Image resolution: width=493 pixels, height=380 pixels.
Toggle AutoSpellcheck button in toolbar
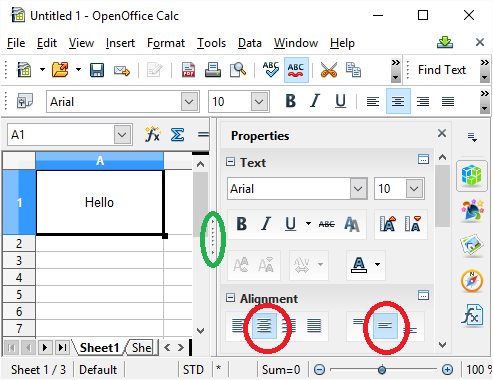point(296,70)
